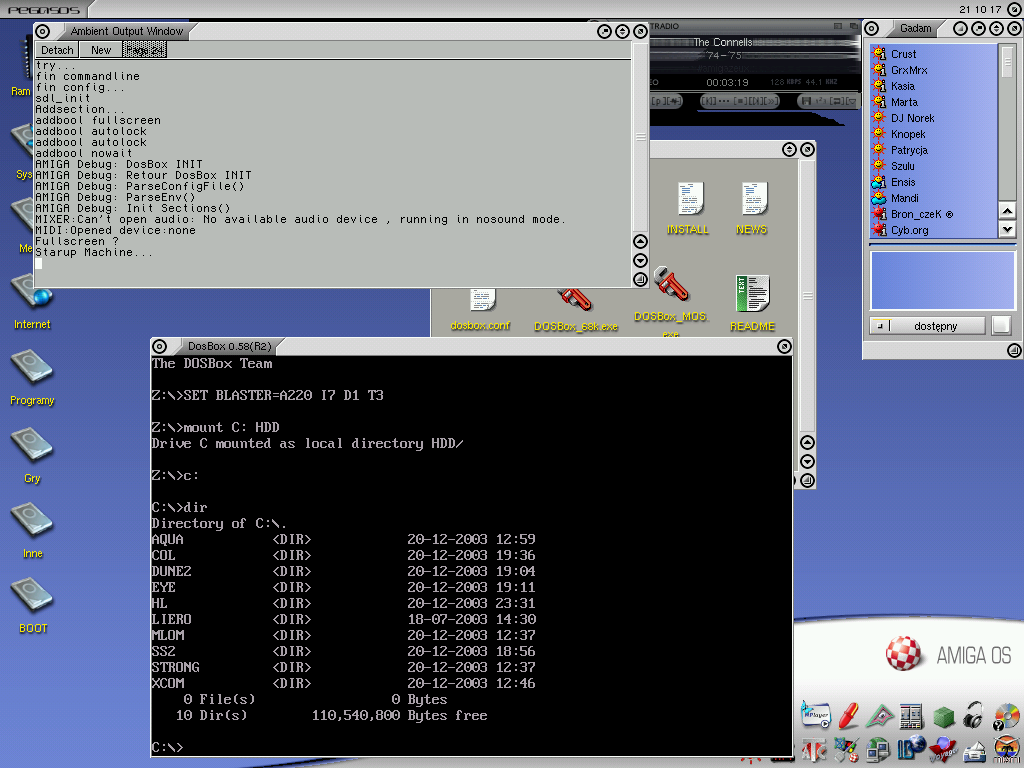1024x768 pixels.
Task: Stop playback in the radio player
Action: (740, 101)
